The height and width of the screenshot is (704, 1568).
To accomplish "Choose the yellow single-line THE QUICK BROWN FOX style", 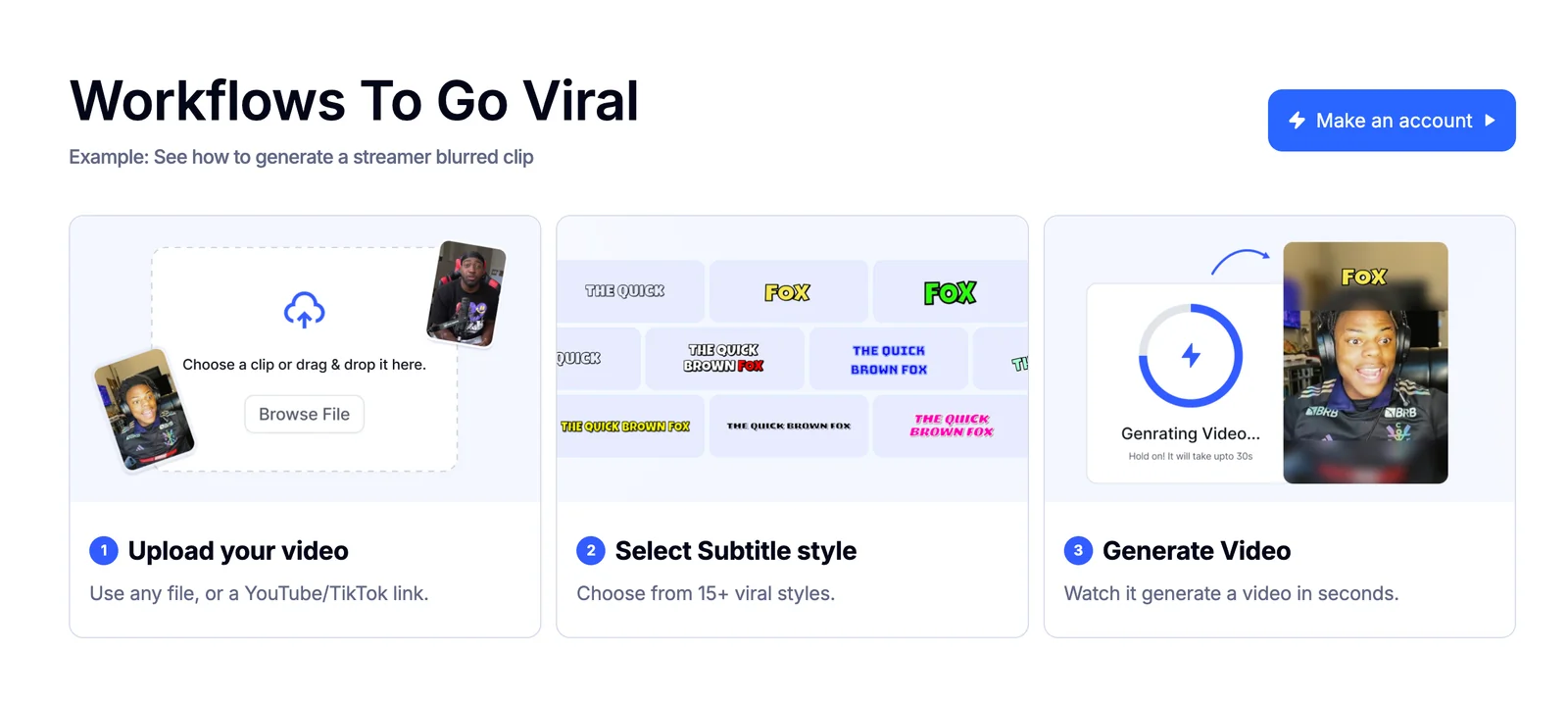I will point(625,427).
